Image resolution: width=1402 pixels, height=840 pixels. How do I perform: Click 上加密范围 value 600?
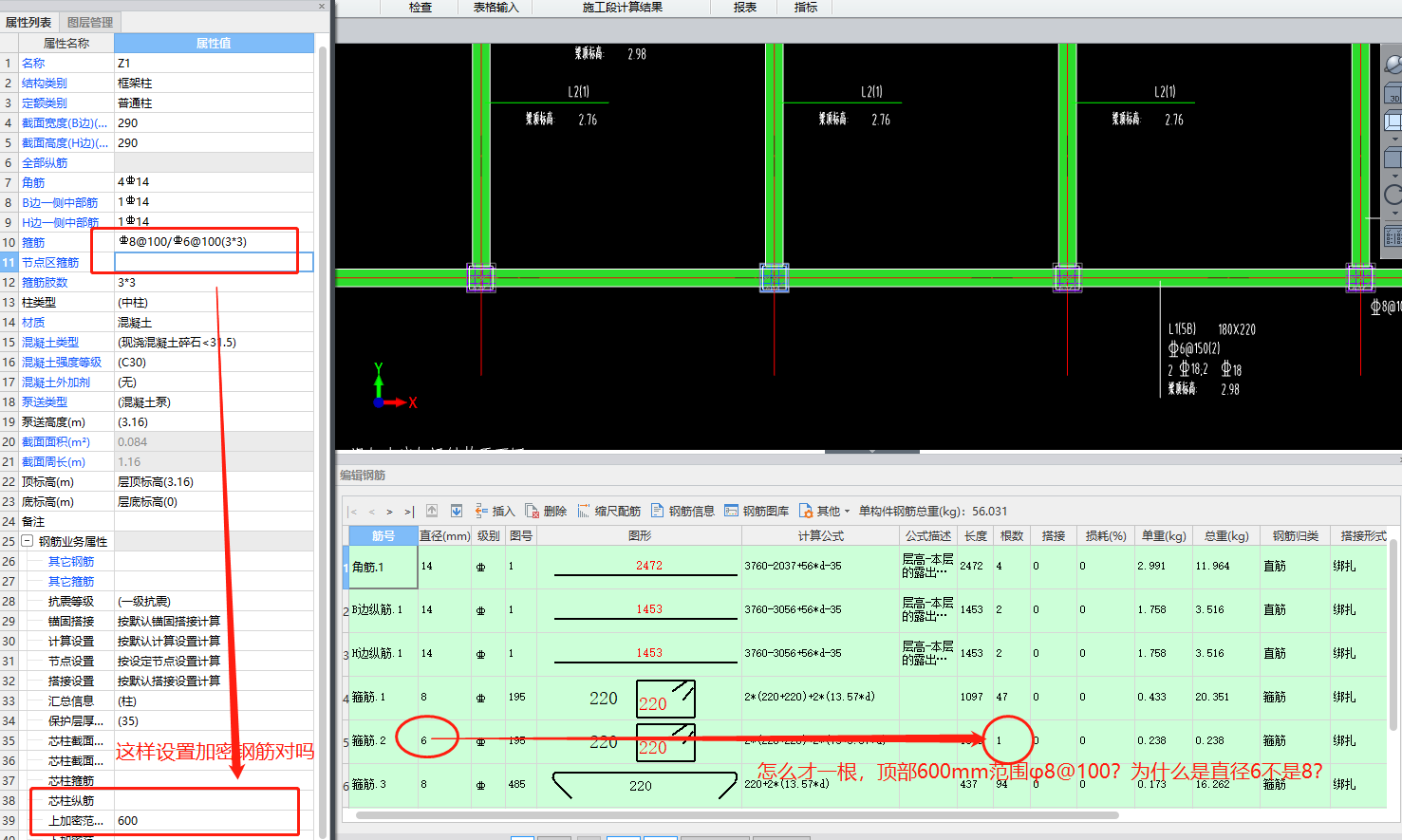(x=214, y=820)
